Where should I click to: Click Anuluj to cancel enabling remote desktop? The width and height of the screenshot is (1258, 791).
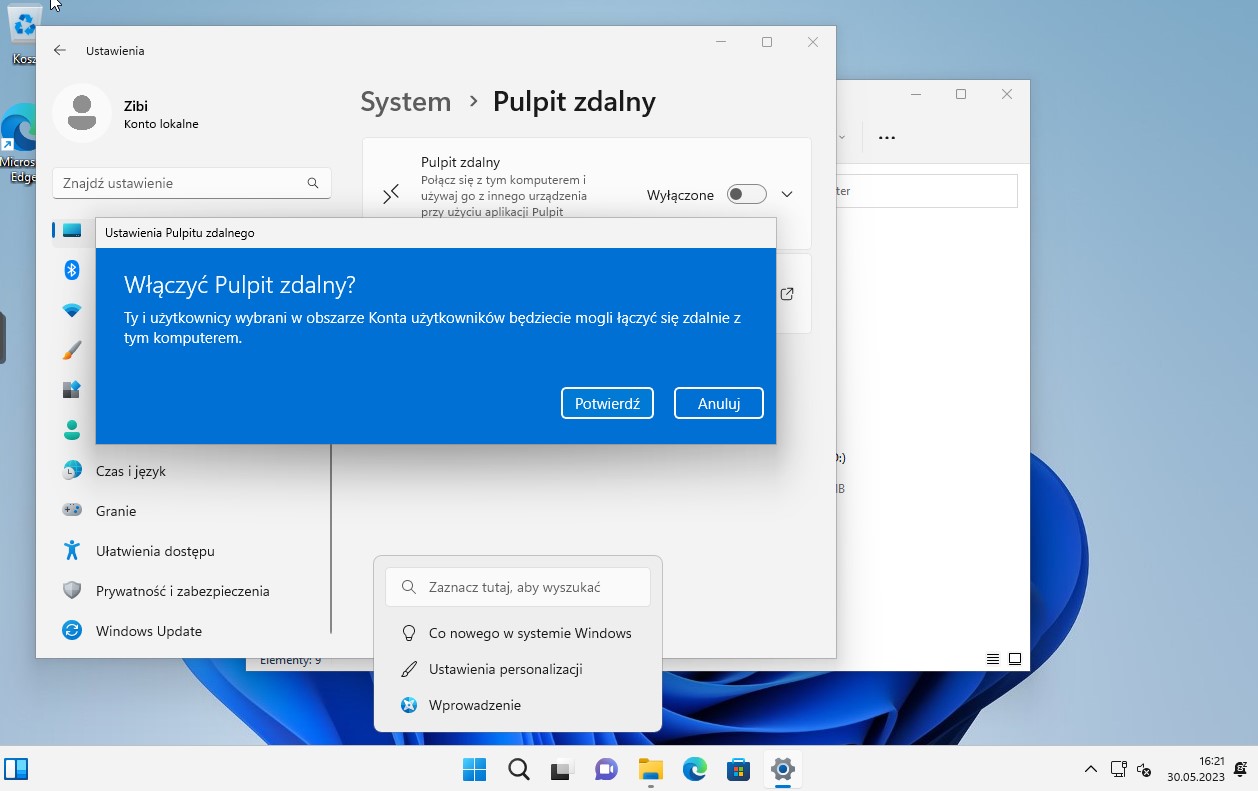click(x=718, y=403)
